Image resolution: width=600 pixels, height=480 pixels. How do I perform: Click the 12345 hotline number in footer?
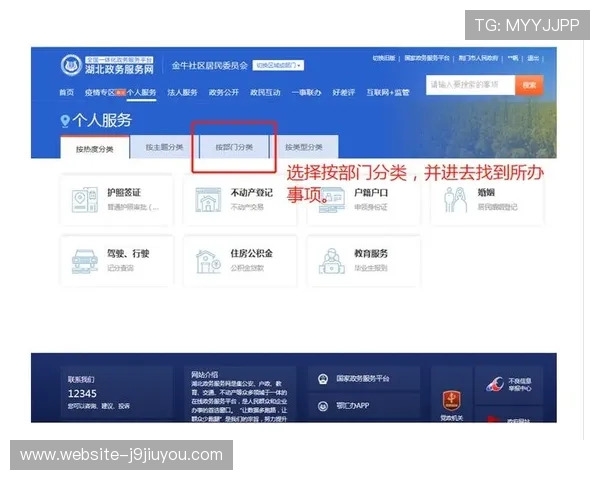pos(82,393)
